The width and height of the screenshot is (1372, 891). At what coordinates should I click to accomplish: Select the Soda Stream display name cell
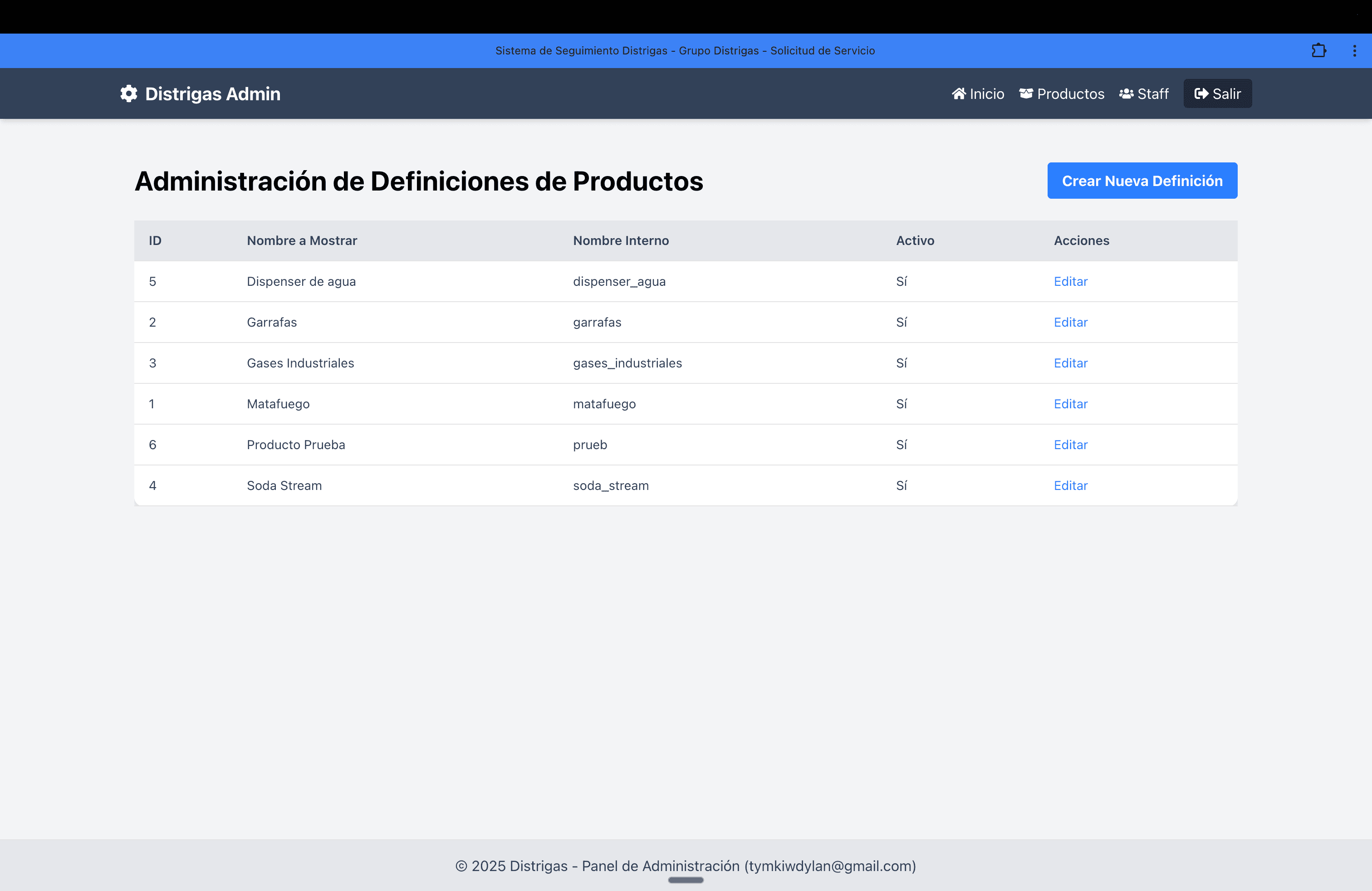coord(284,486)
